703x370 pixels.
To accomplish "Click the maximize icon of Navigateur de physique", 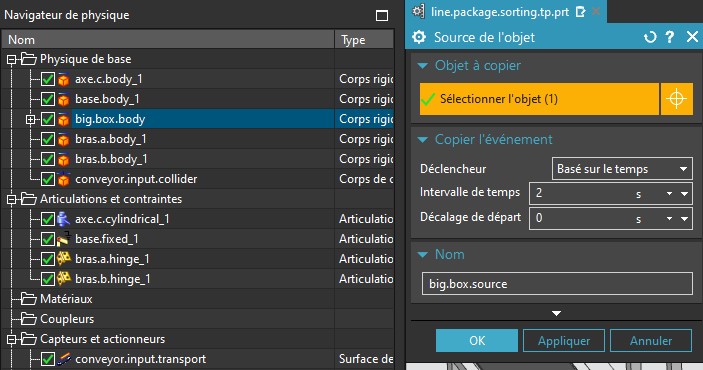I will click(382, 16).
